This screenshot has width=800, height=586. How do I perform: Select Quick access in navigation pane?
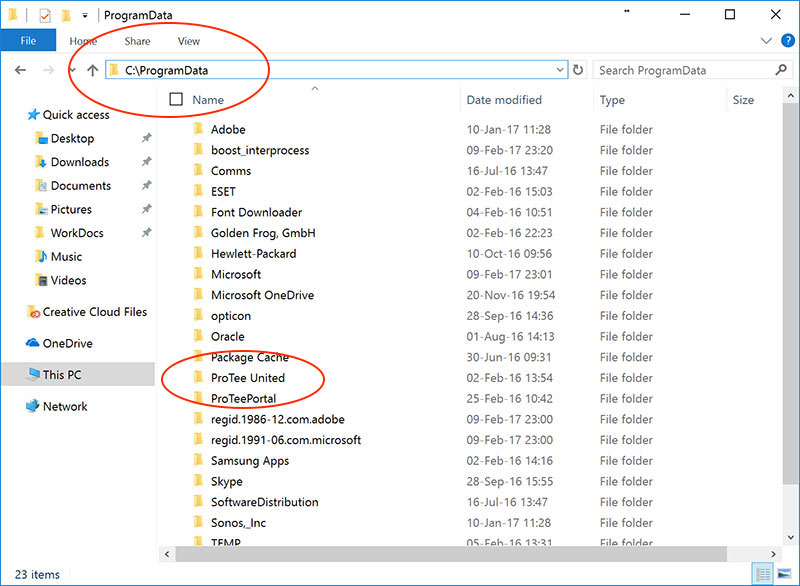[76, 115]
